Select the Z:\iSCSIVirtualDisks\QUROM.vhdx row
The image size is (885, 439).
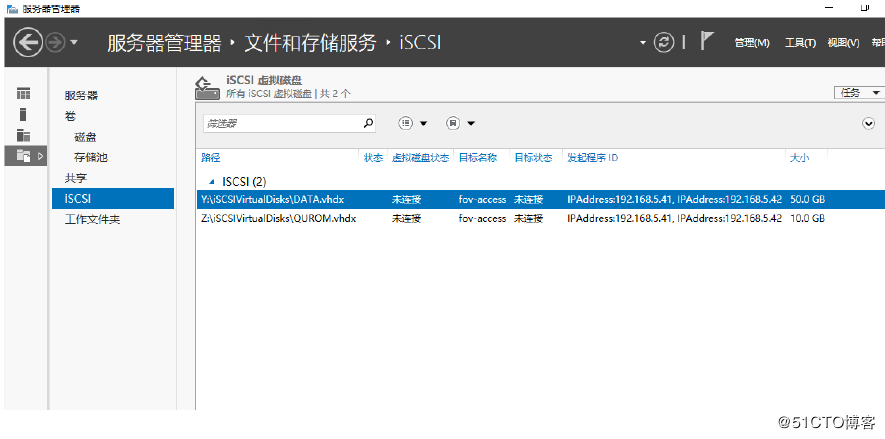point(541,218)
